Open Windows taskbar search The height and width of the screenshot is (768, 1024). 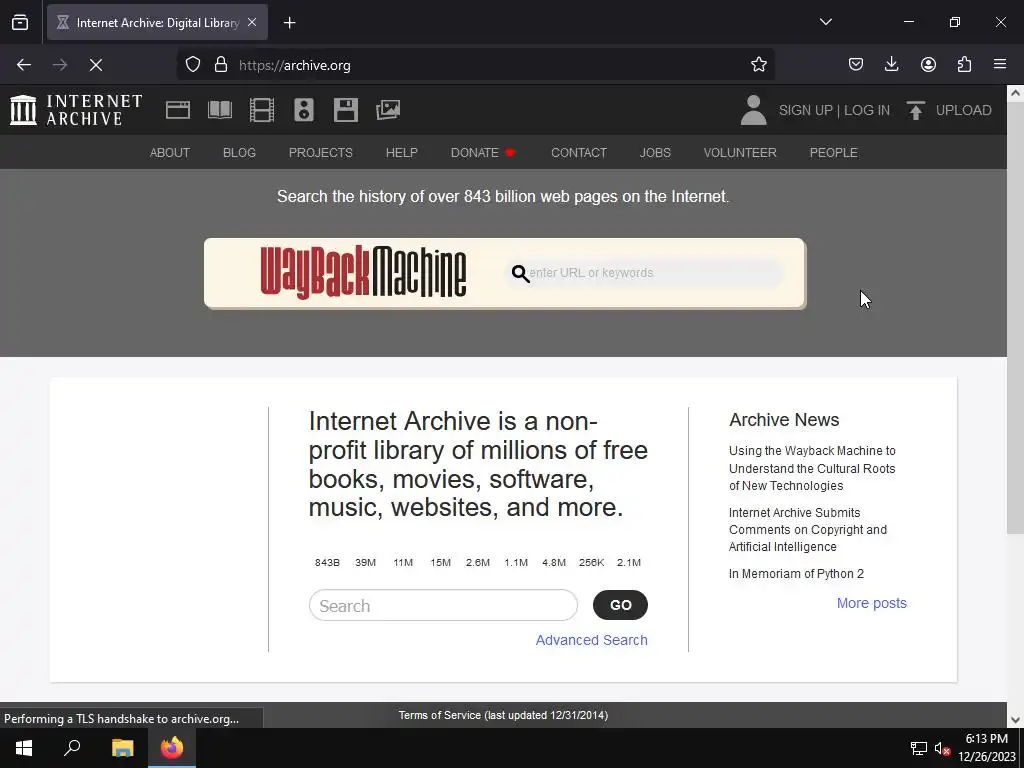(72, 748)
